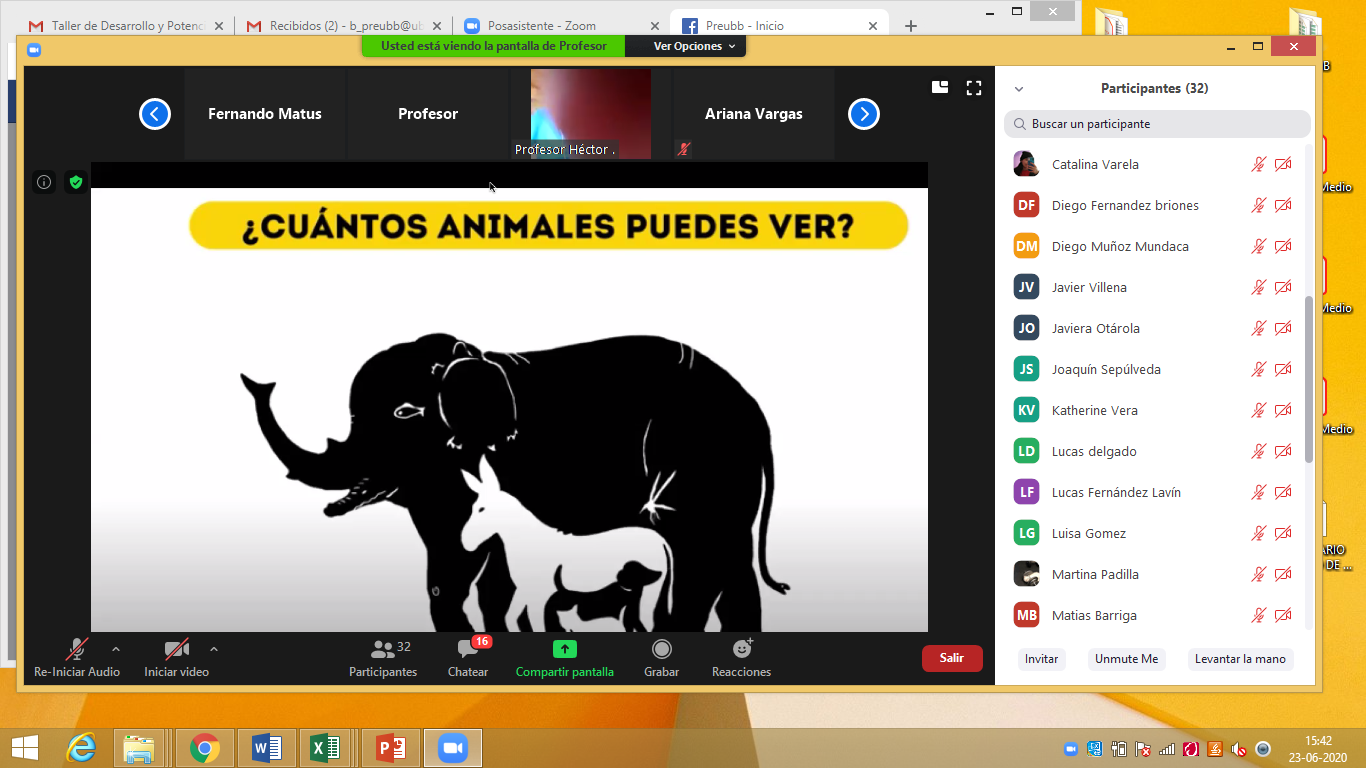
Task: Toggle camera with Iniciar video
Action: tap(176, 650)
